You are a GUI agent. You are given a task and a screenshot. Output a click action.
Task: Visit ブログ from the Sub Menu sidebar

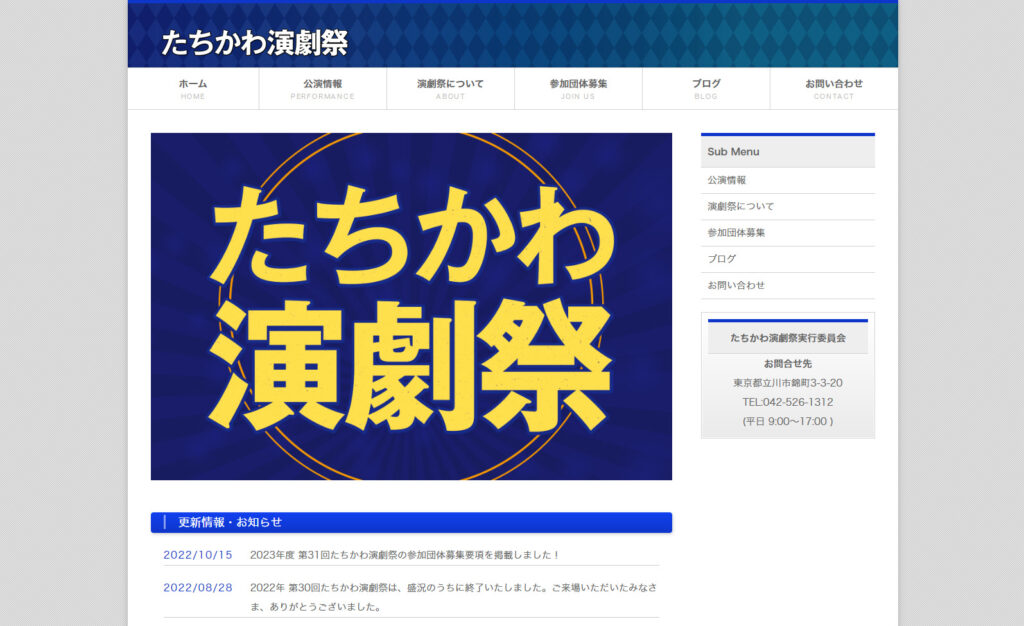(x=722, y=259)
